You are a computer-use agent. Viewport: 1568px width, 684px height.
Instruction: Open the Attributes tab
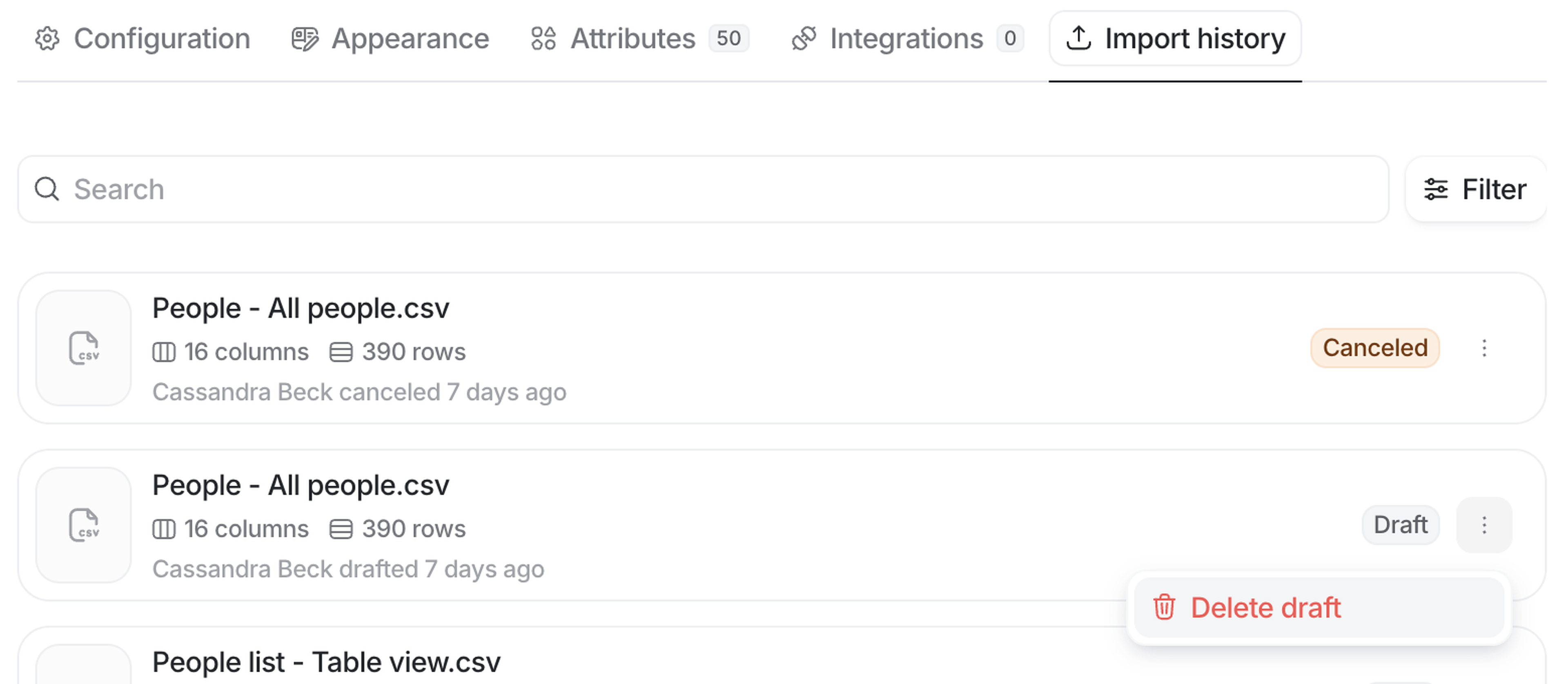(x=633, y=39)
